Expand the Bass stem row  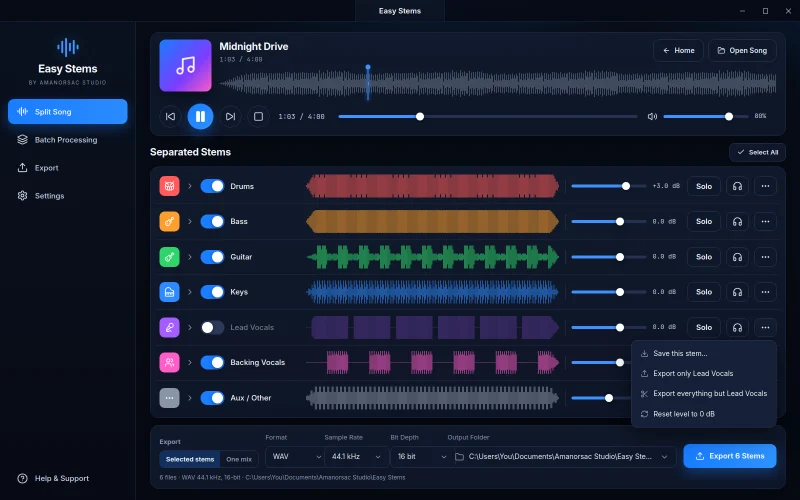pos(190,221)
